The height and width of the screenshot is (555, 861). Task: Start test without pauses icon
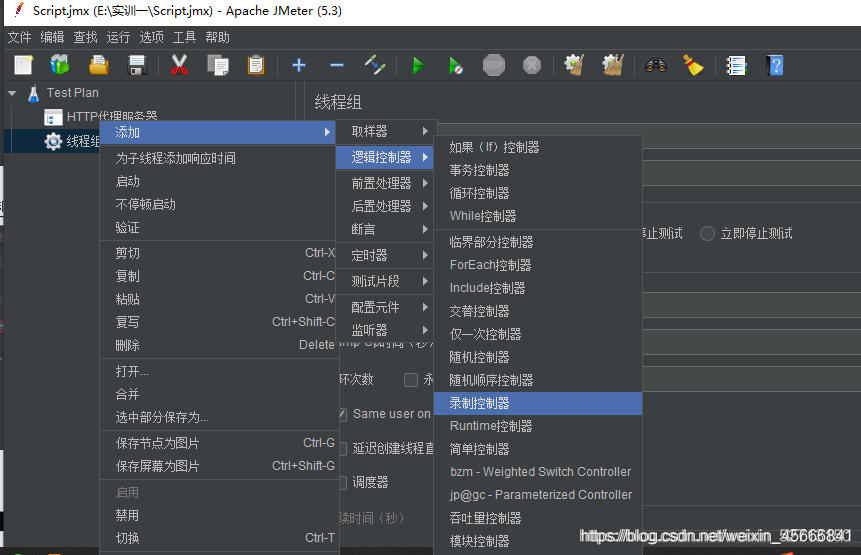(455, 65)
